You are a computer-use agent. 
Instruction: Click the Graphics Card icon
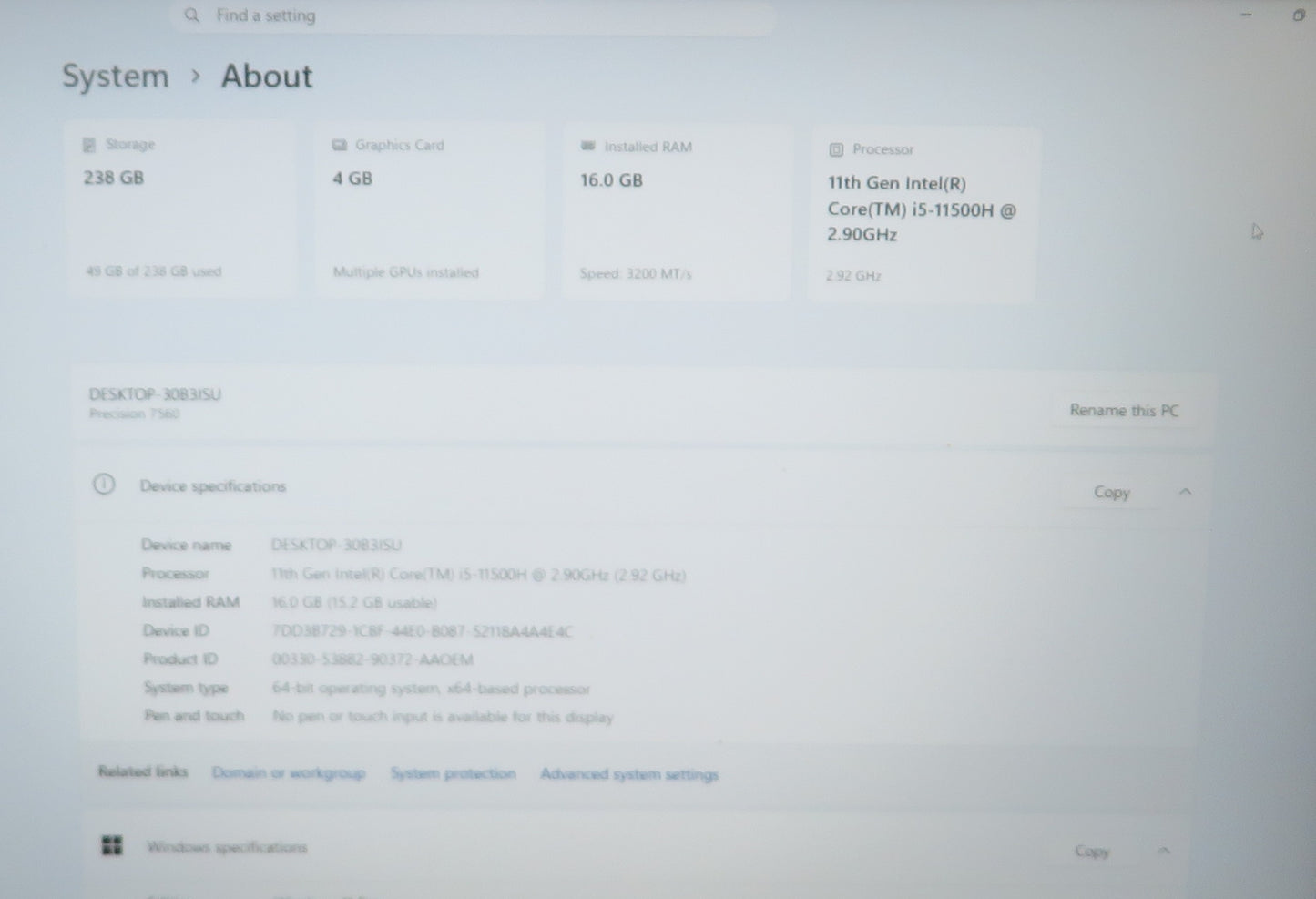coord(340,146)
